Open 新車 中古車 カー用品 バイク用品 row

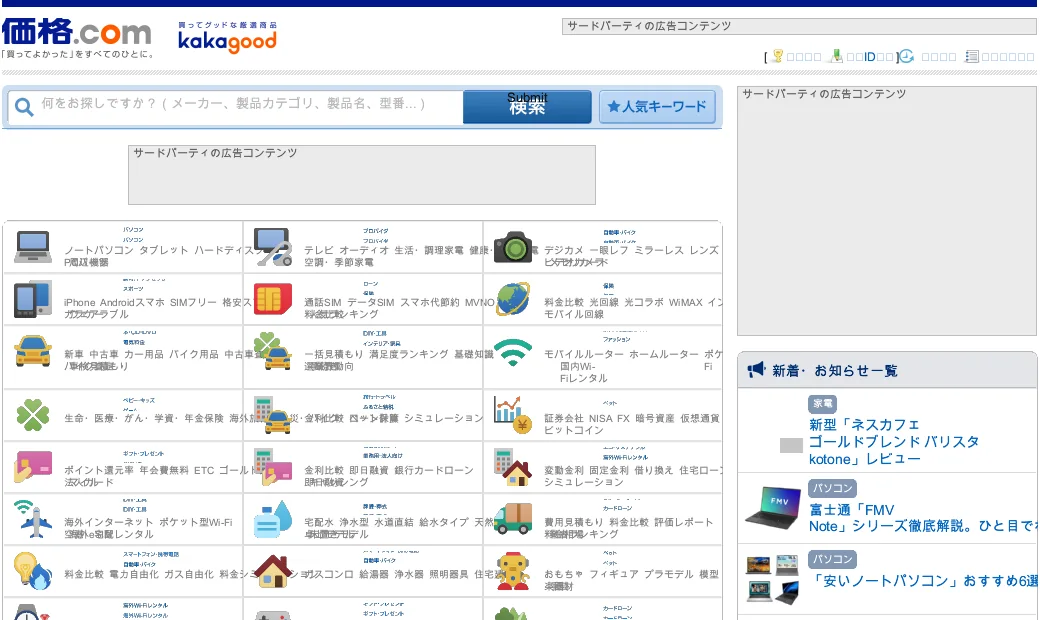162,354
